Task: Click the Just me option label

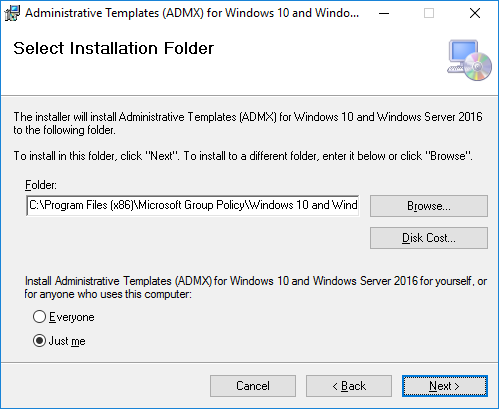Action: (x=67, y=341)
